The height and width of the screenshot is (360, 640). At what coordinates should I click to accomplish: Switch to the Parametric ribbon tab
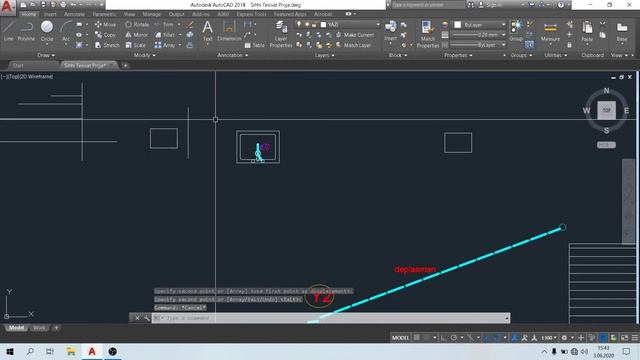(104, 14)
